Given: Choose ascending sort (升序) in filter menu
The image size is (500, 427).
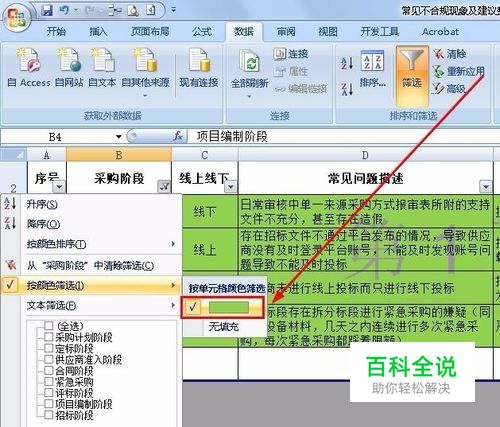Looking at the screenshot, I should [x=91, y=204].
